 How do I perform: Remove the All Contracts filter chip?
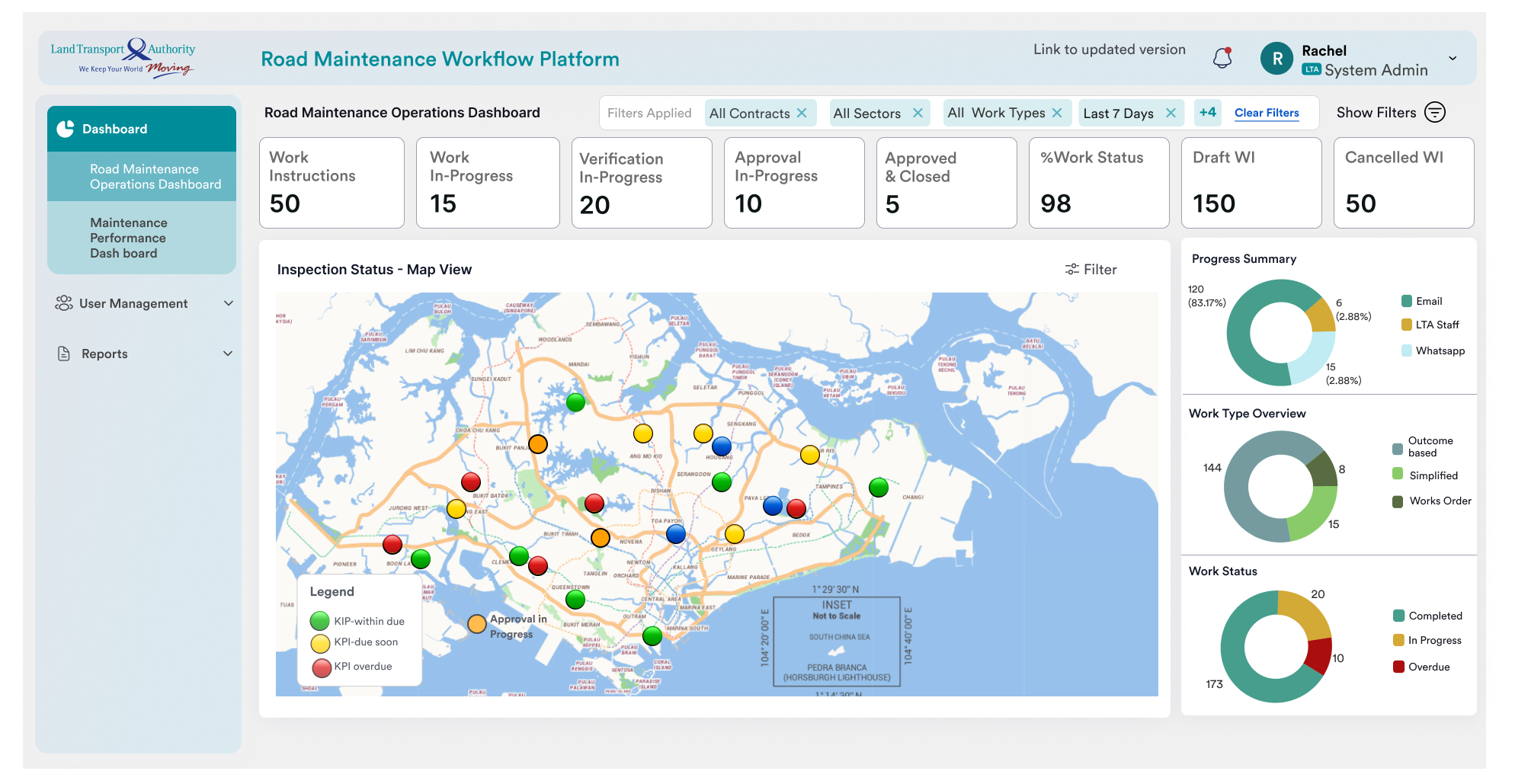click(x=802, y=113)
